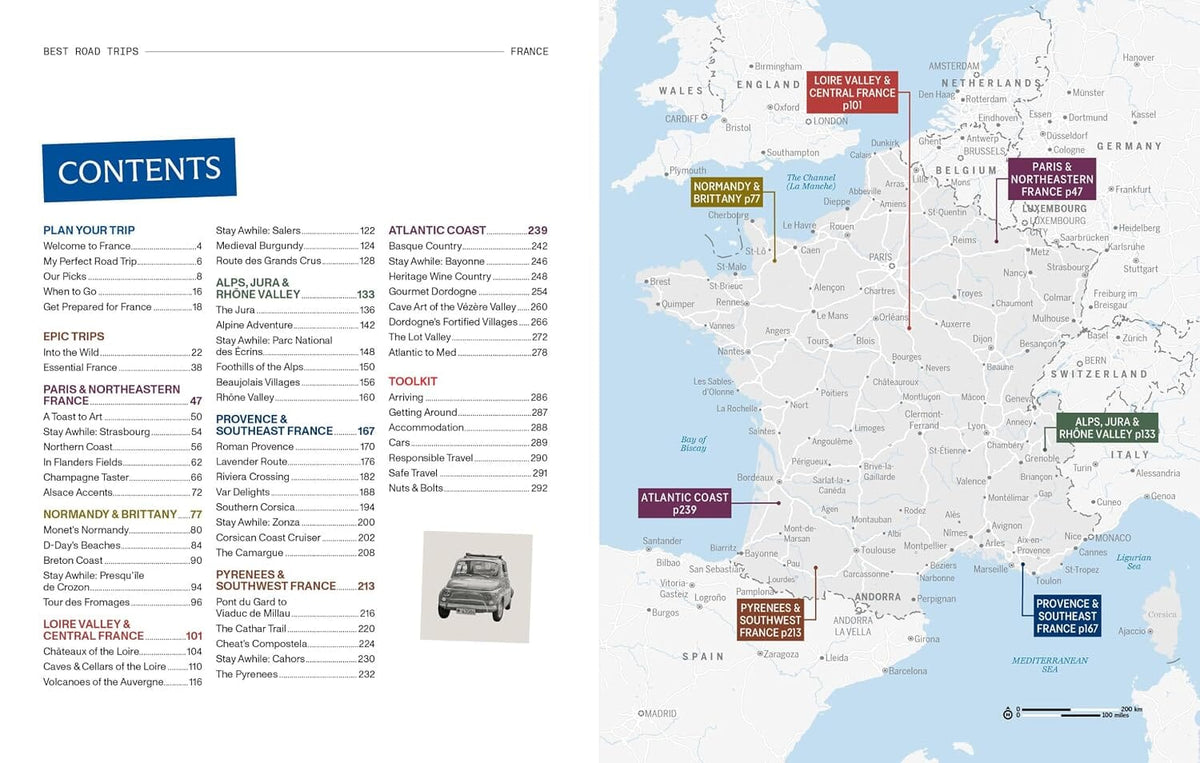Open the 'Atlantic to Med' entry

point(468,352)
